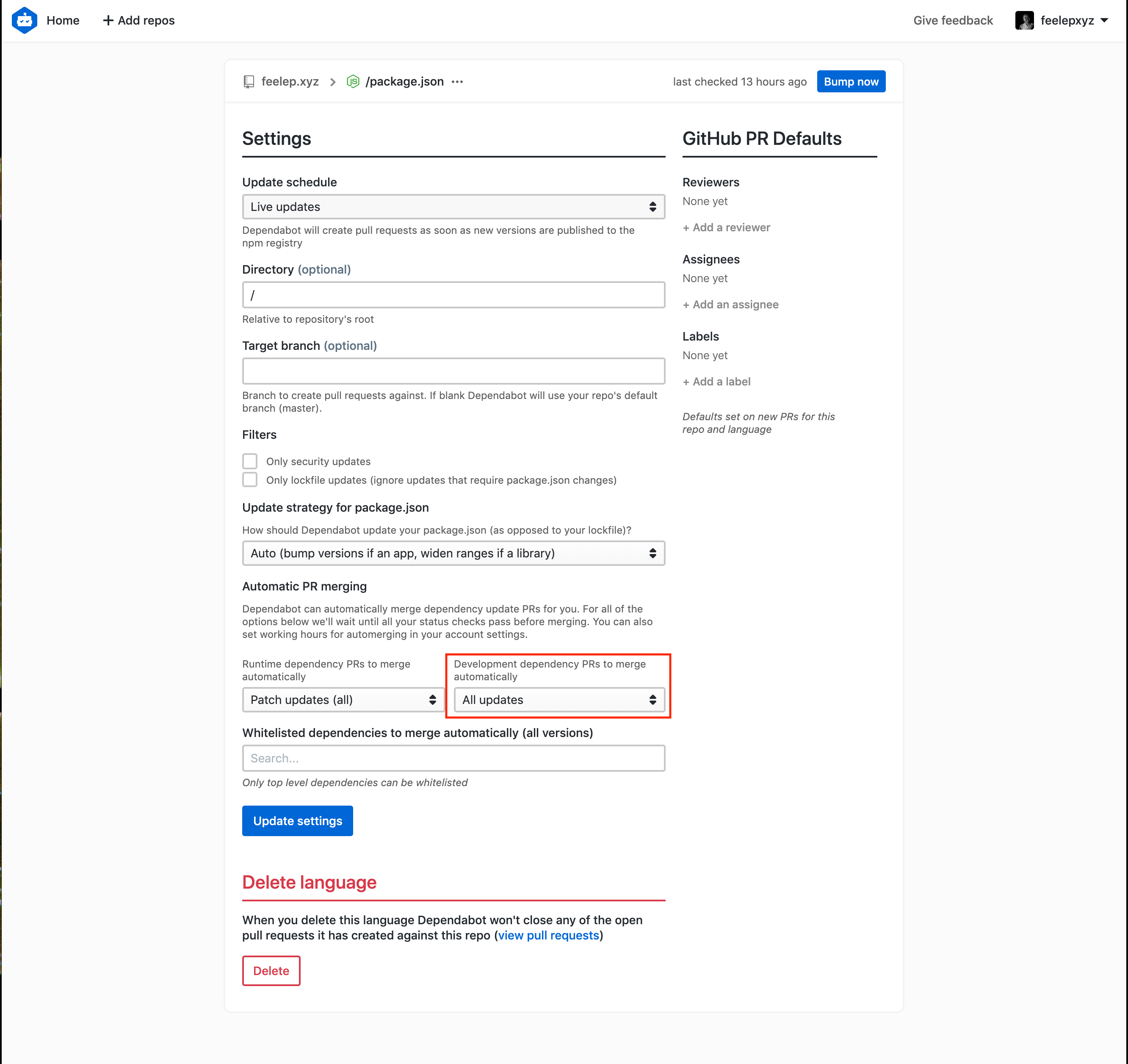Open Update strategy for package.json dropdown

(x=453, y=553)
